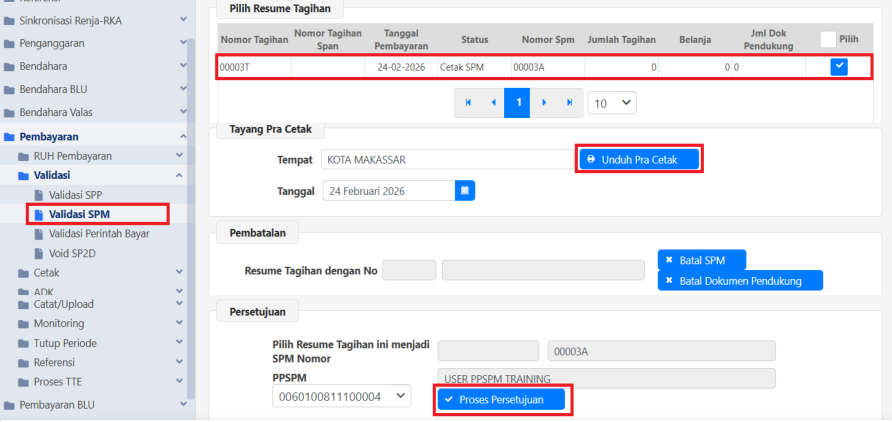Viewport: 892px width, 422px height.
Task: Click the Unduh Pra Cetak button
Action: coord(639,159)
